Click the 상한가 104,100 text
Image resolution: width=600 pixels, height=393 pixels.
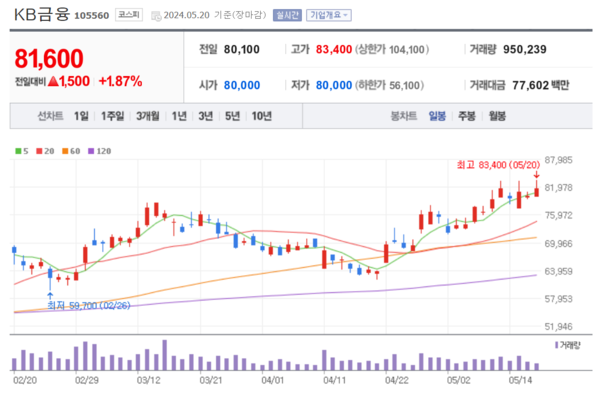(x=392, y=49)
